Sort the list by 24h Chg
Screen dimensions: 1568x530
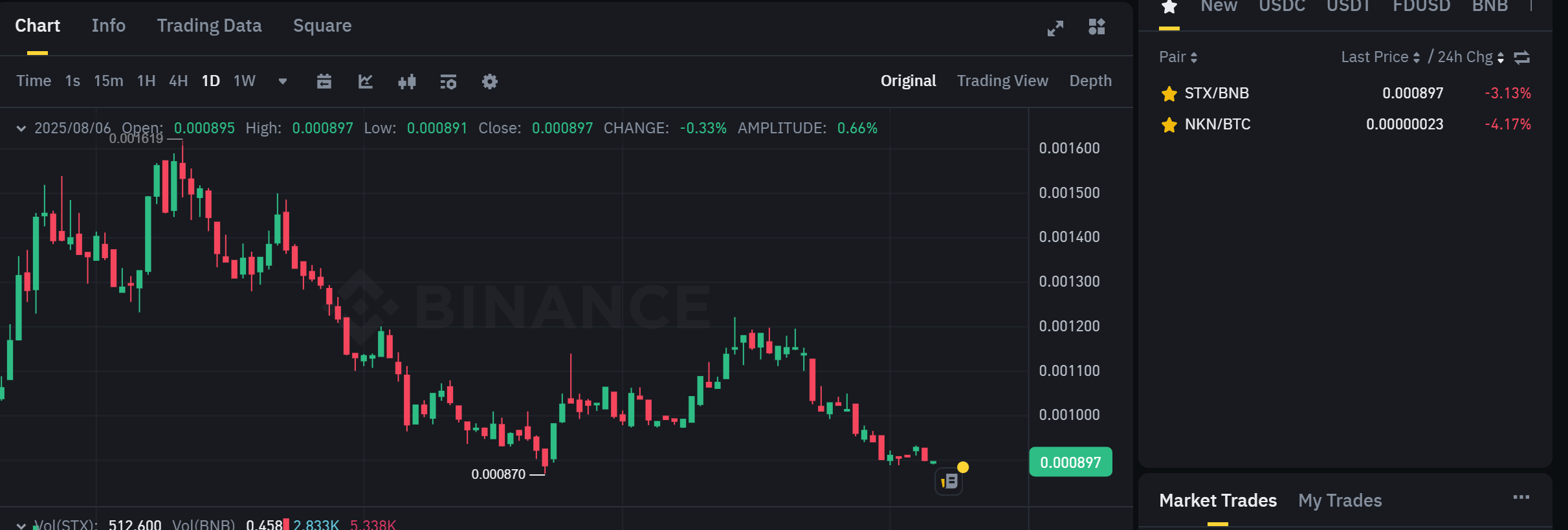pyautogui.click(x=1471, y=57)
